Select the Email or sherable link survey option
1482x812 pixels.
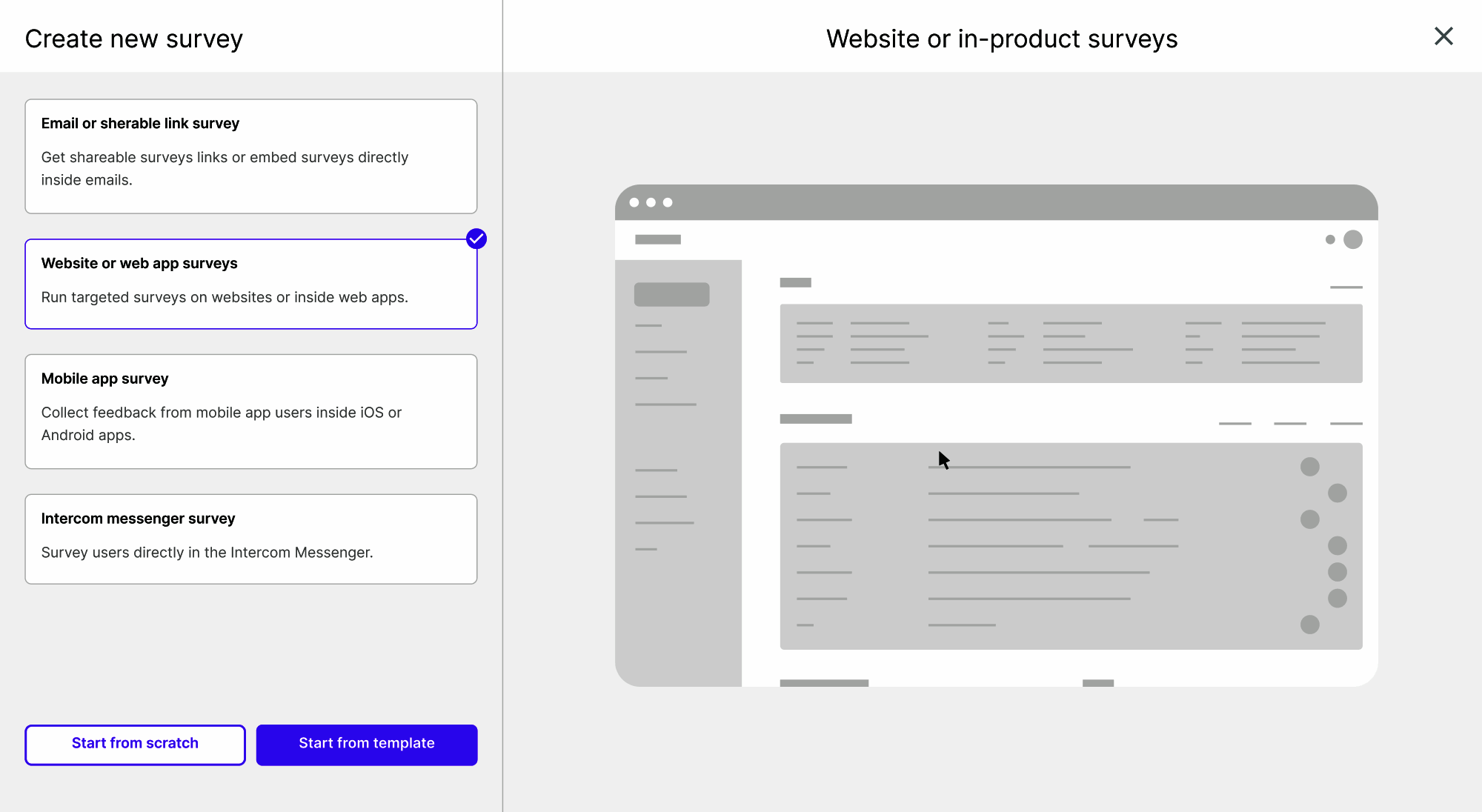tap(251, 156)
